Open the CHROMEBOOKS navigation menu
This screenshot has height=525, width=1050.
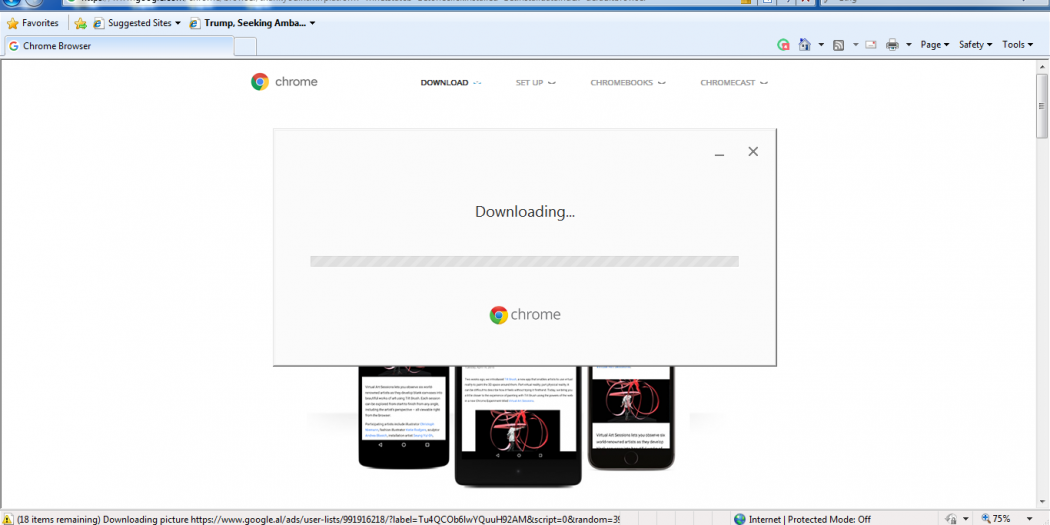click(x=627, y=83)
